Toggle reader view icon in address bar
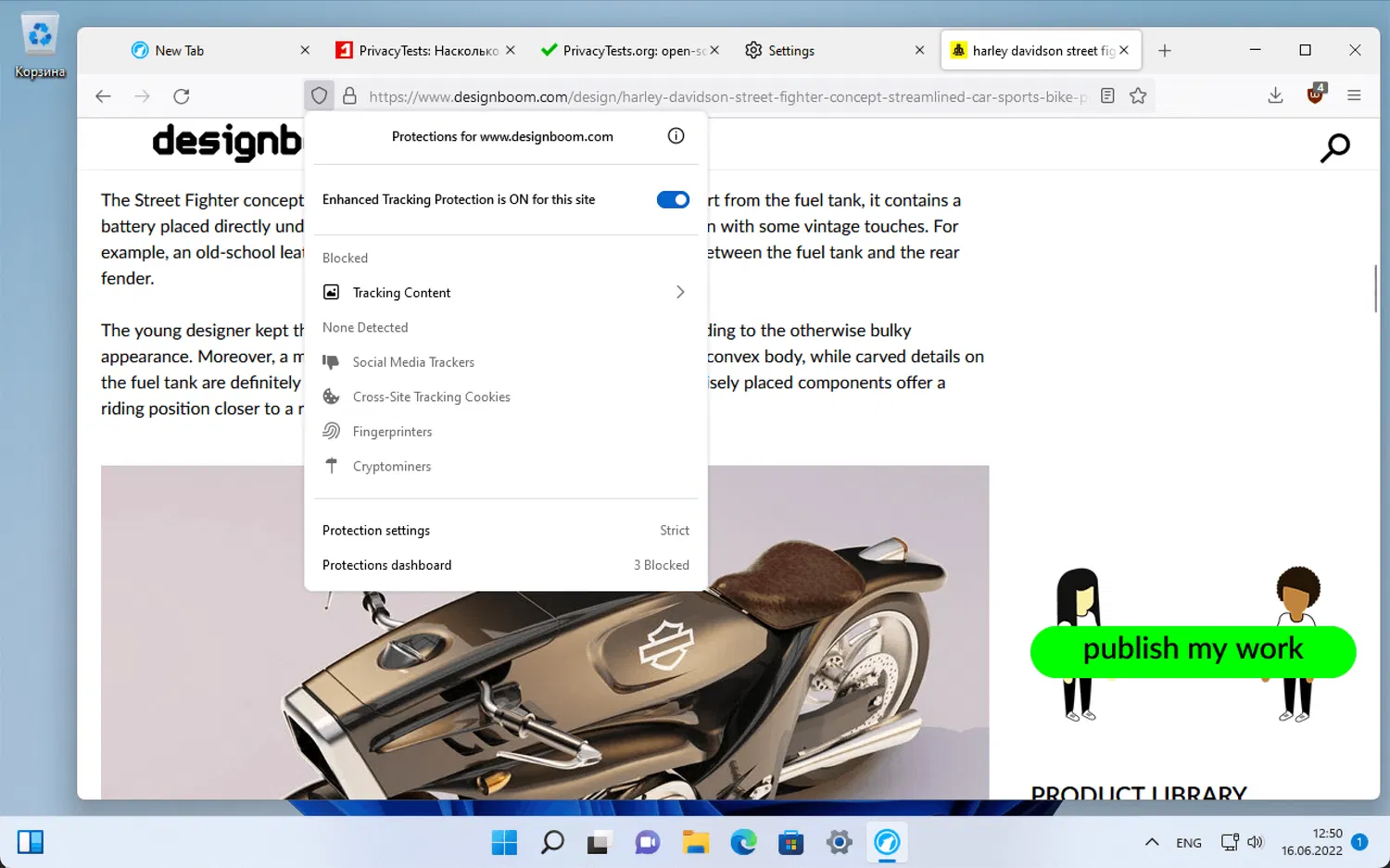 click(x=1107, y=95)
